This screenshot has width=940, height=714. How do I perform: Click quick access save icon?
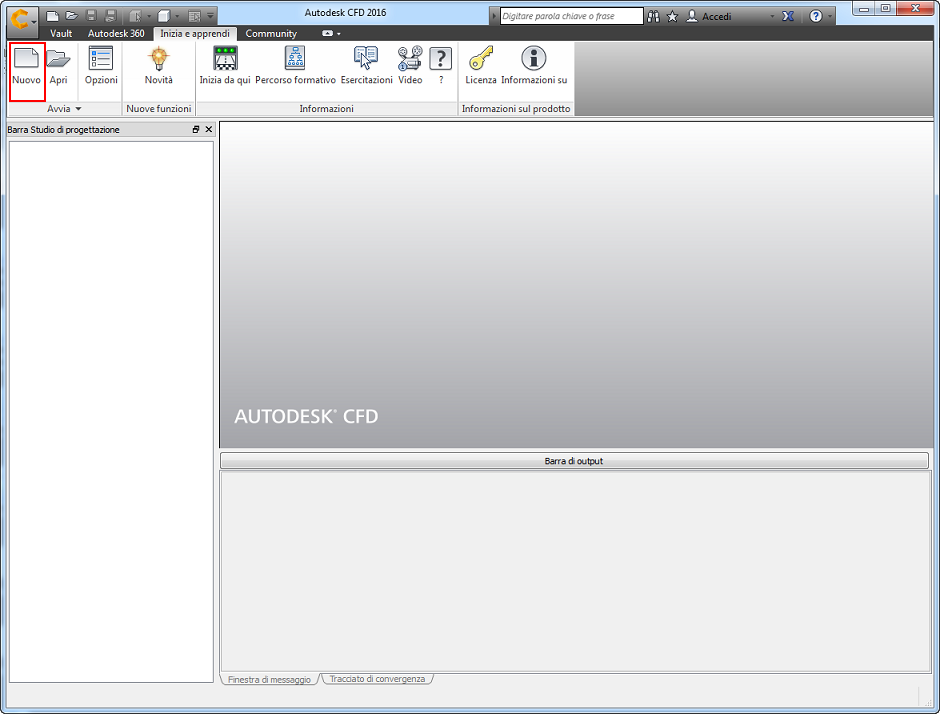[91, 16]
